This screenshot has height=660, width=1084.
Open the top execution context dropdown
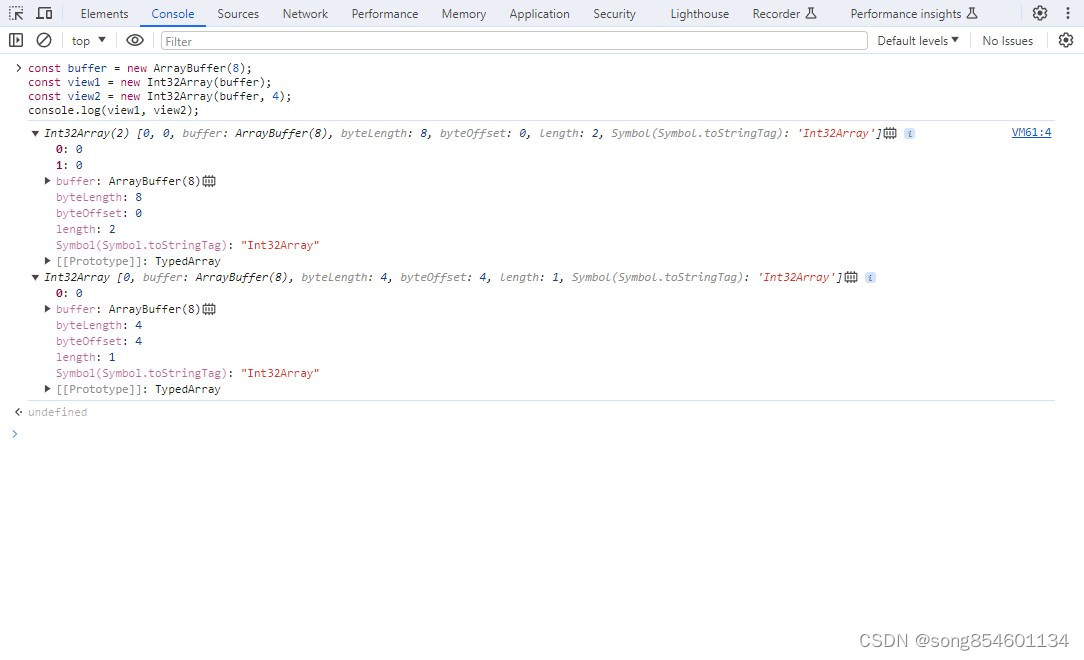click(x=88, y=41)
